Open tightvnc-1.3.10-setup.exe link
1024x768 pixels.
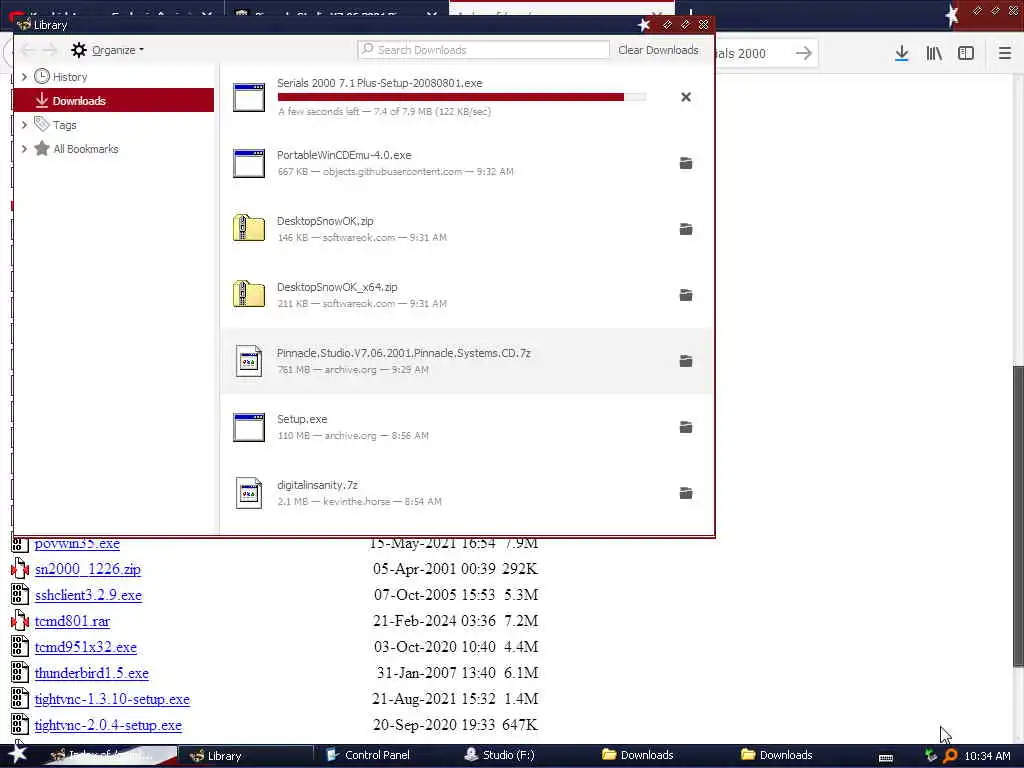click(x=112, y=699)
